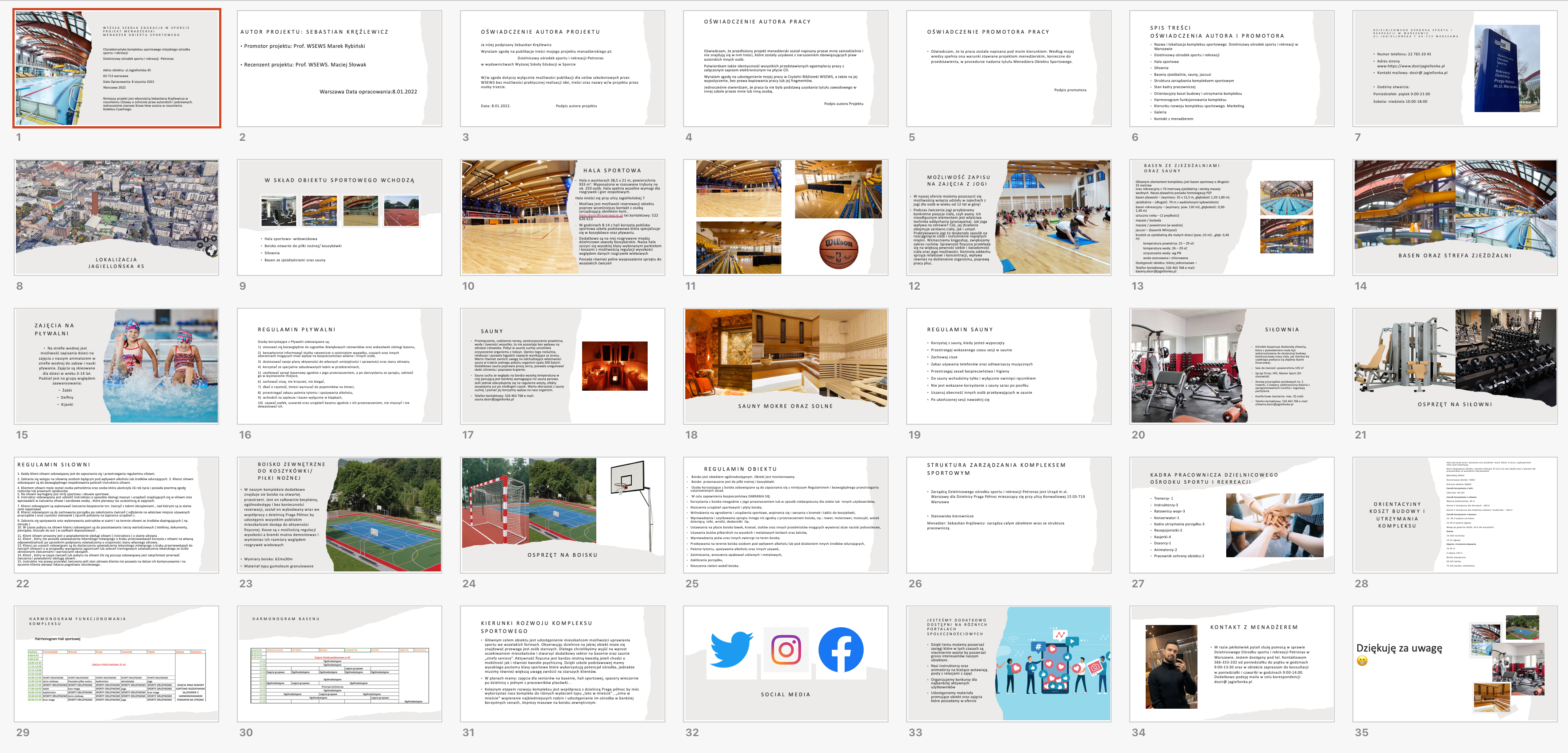Click slide 30 Harmonogram basenu thumbnail
The image size is (1568, 753).
[x=340, y=664]
